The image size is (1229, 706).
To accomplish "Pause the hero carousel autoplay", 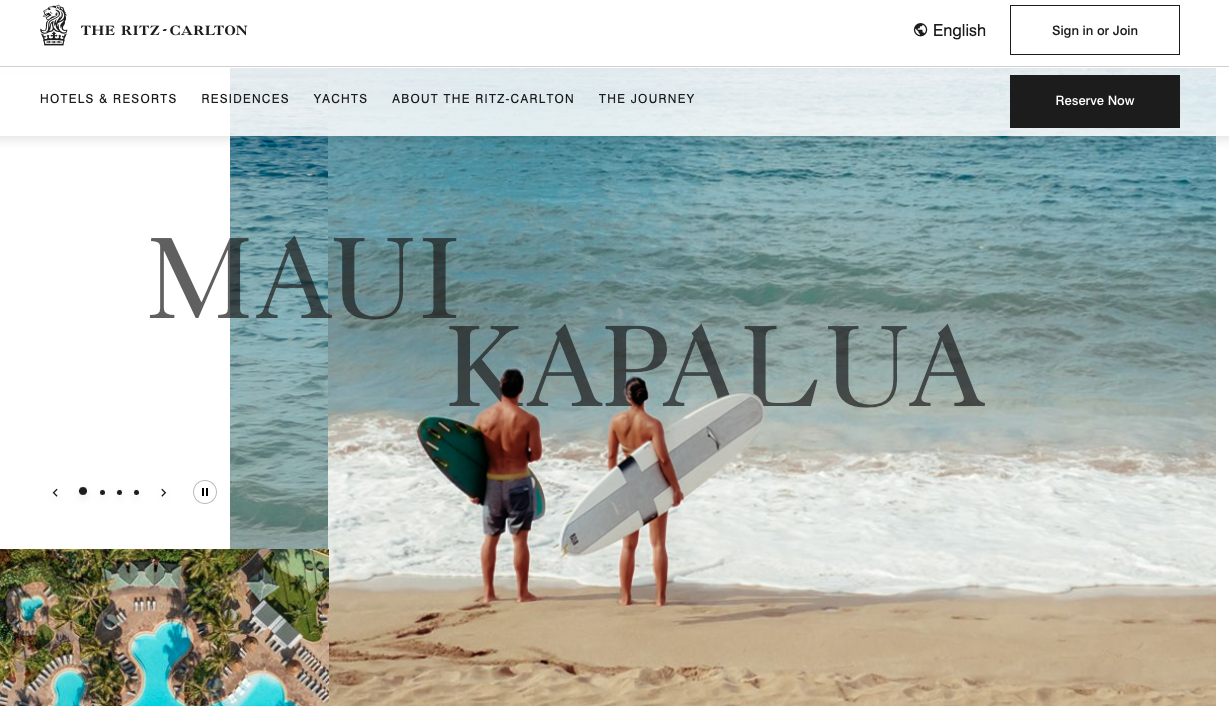I will point(205,492).
